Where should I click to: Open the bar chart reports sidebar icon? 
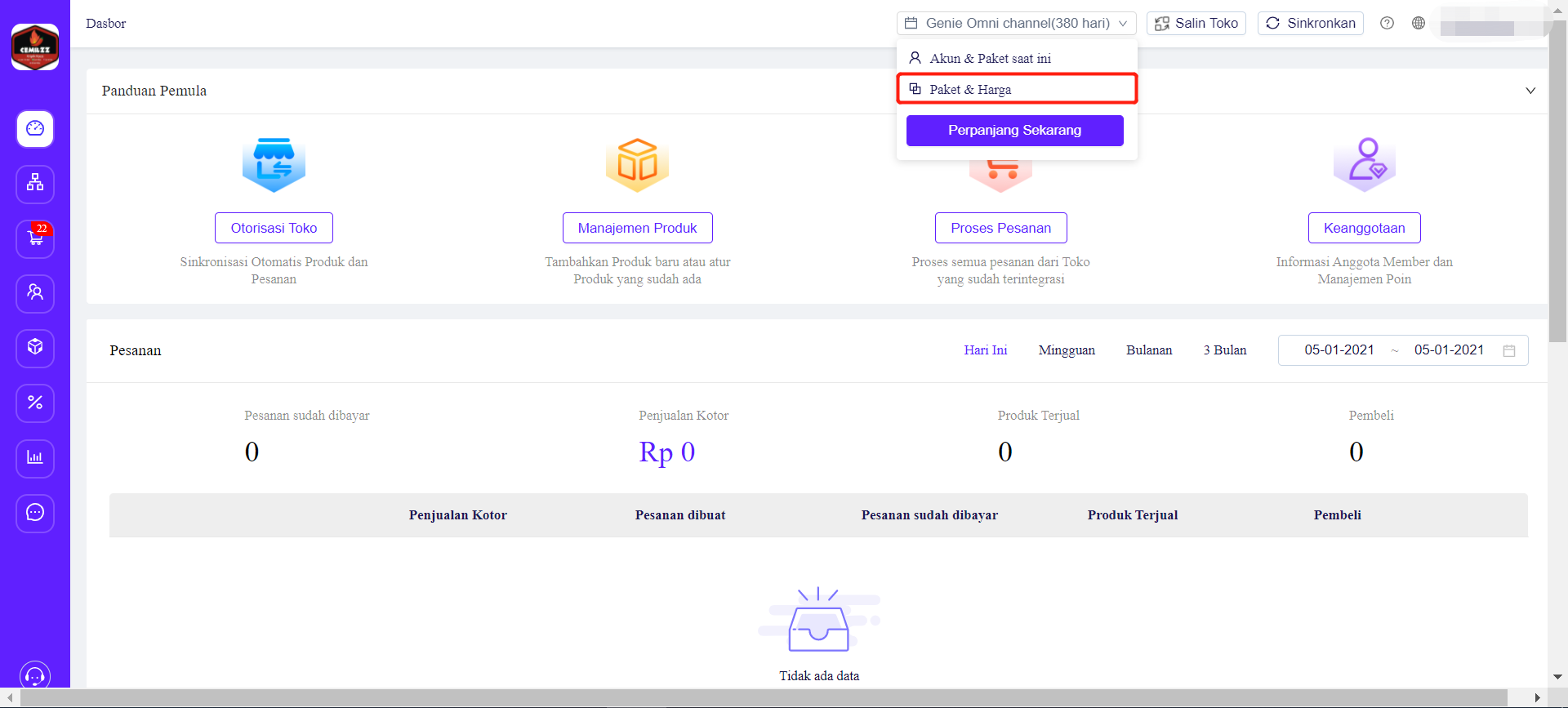click(35, 457)
